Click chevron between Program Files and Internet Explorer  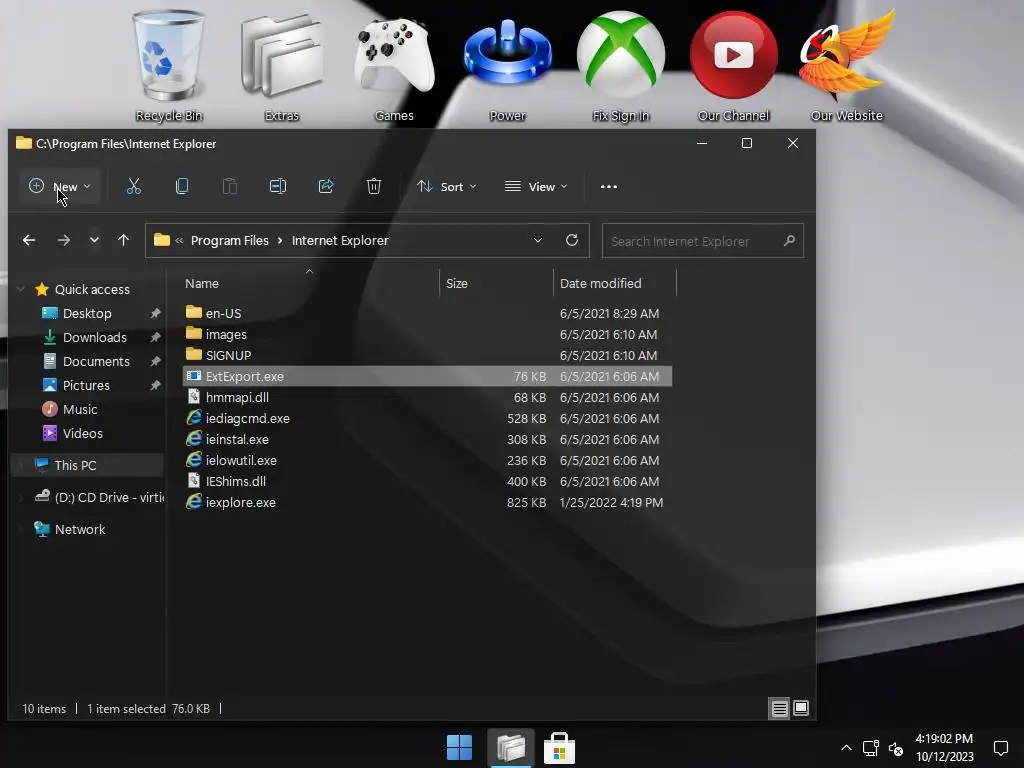pos(280,240)
